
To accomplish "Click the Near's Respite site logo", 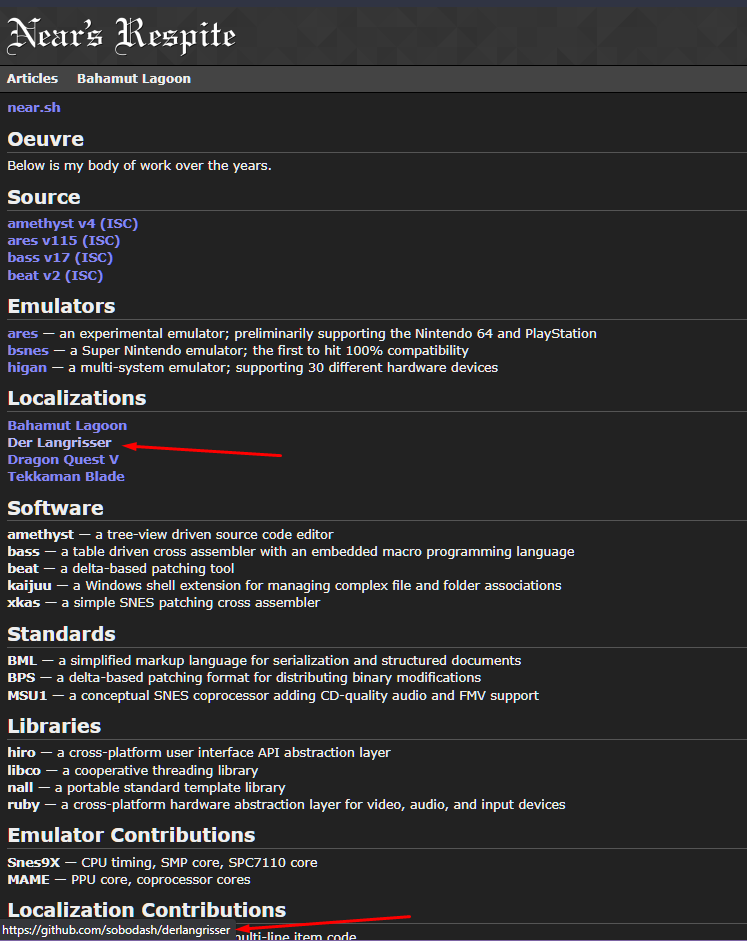I will point(121,35).
